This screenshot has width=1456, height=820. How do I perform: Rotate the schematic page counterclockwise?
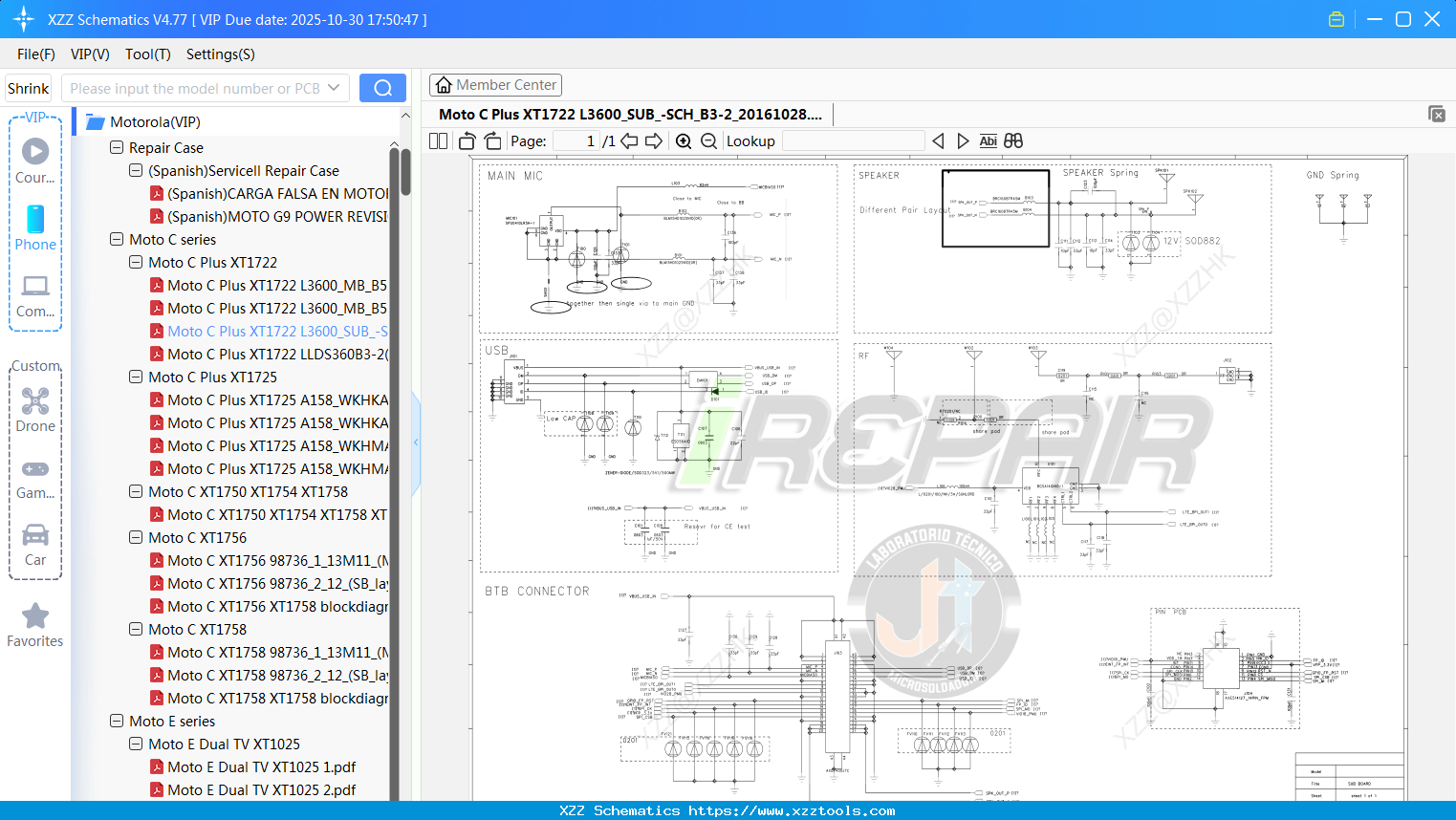tap(467, 140)
